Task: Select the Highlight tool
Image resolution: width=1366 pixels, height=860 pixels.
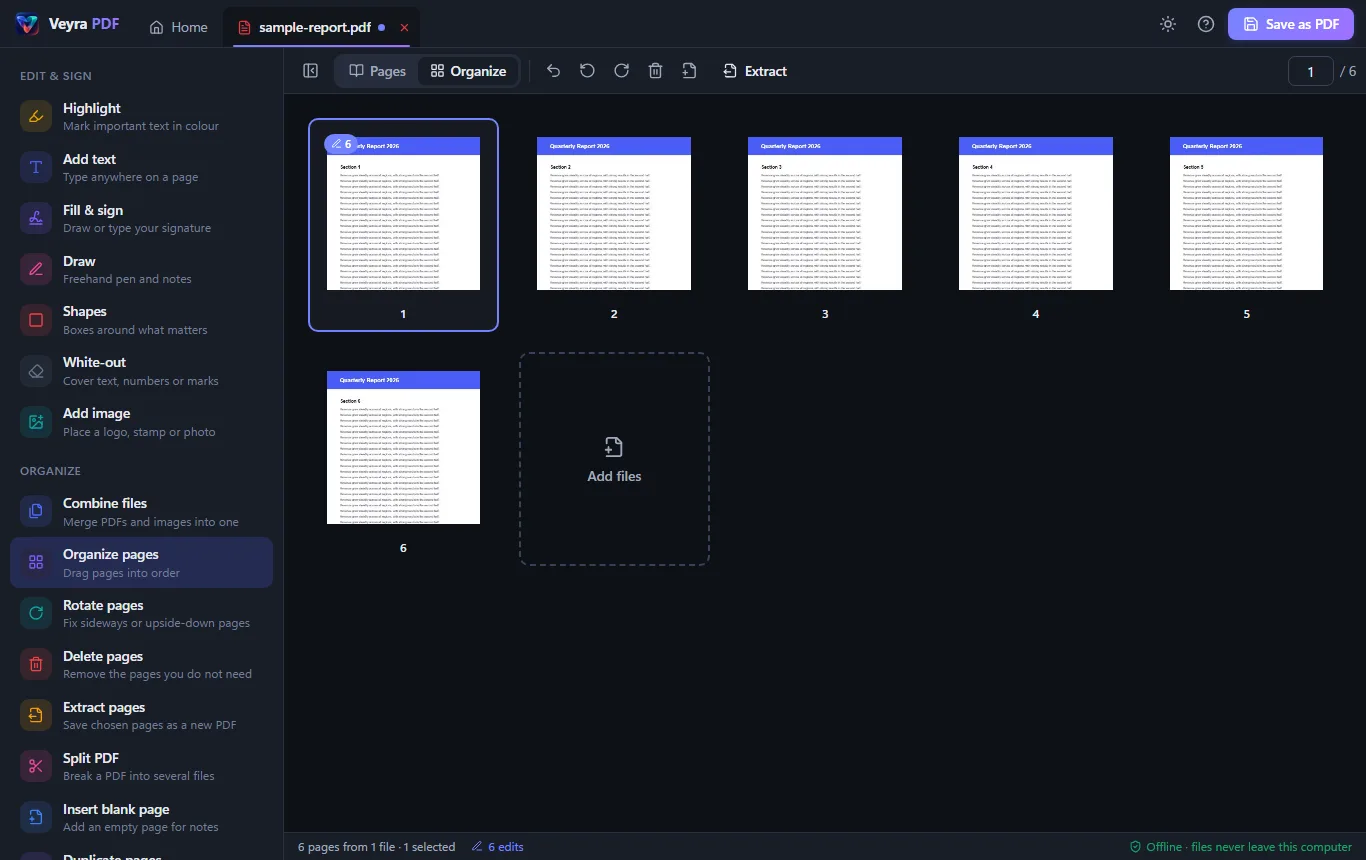Action: tap(141, 116)
